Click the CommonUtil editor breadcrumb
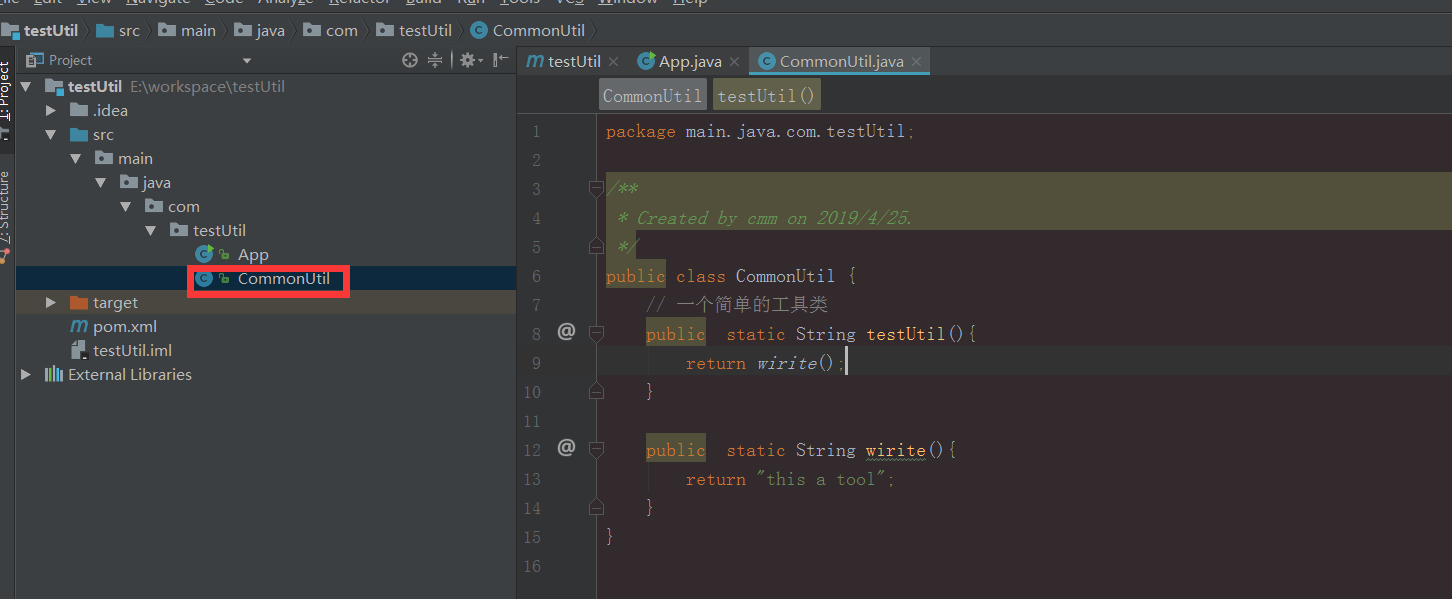 [x=653, y=96]
